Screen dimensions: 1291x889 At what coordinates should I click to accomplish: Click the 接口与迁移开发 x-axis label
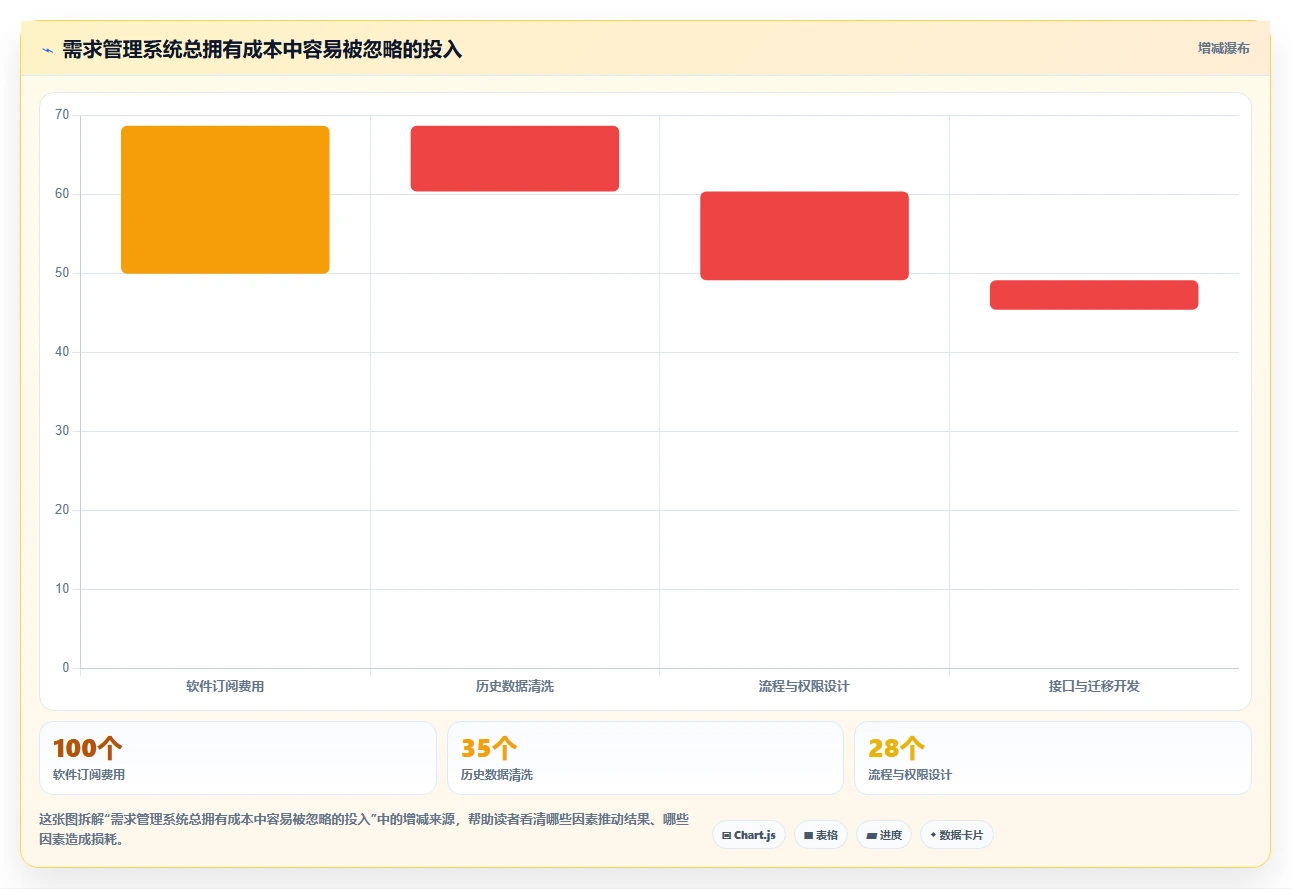coord(1094,686)
